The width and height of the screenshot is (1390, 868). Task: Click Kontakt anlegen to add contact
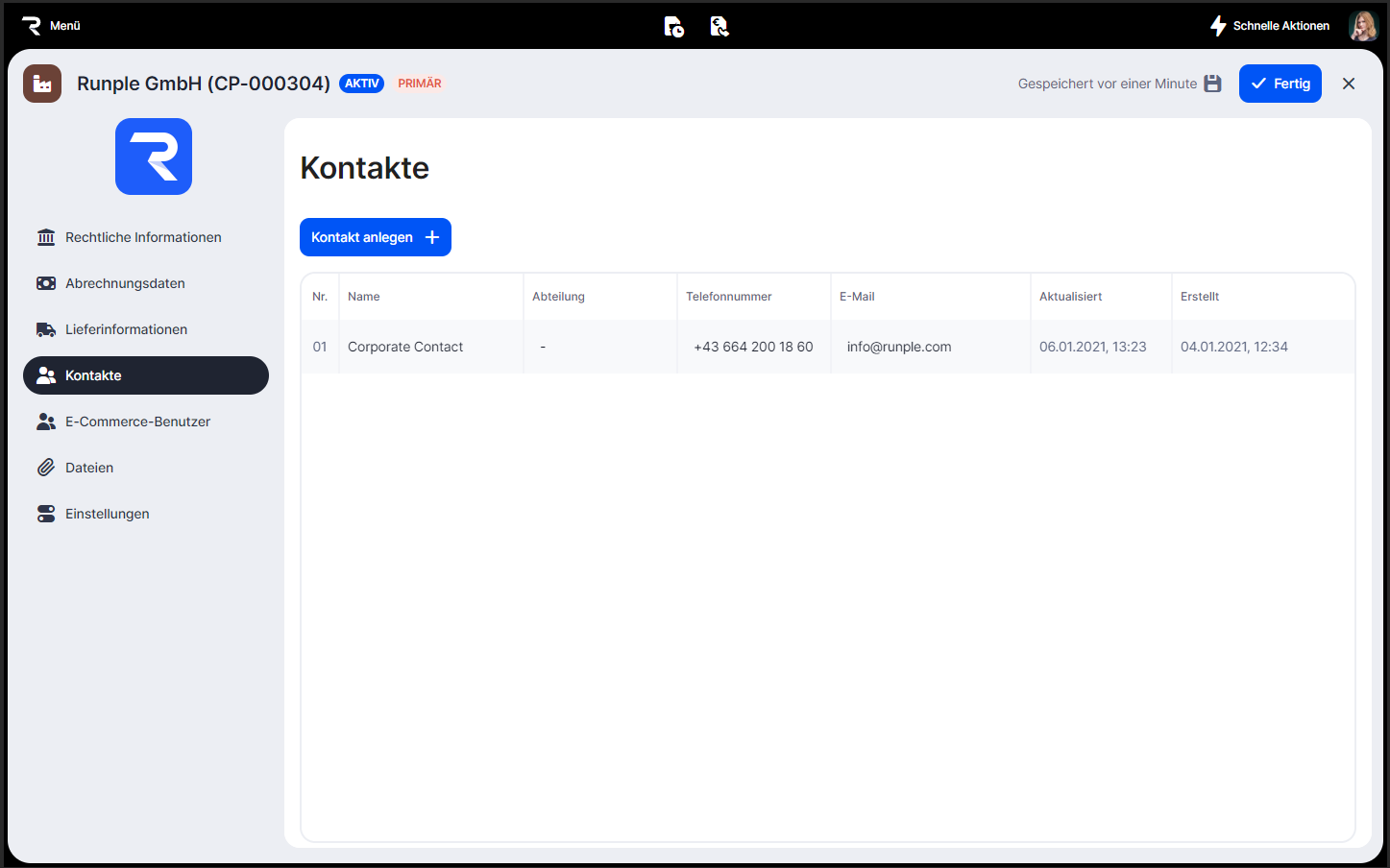pyautogui.click(x=375, y=237)
